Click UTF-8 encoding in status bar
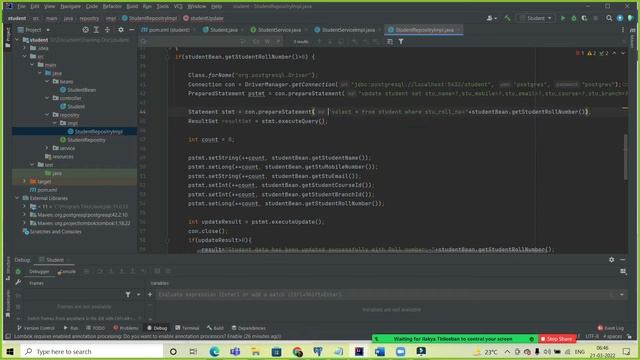The height and width of the screenshot is (360, 640). pos(592,336)
